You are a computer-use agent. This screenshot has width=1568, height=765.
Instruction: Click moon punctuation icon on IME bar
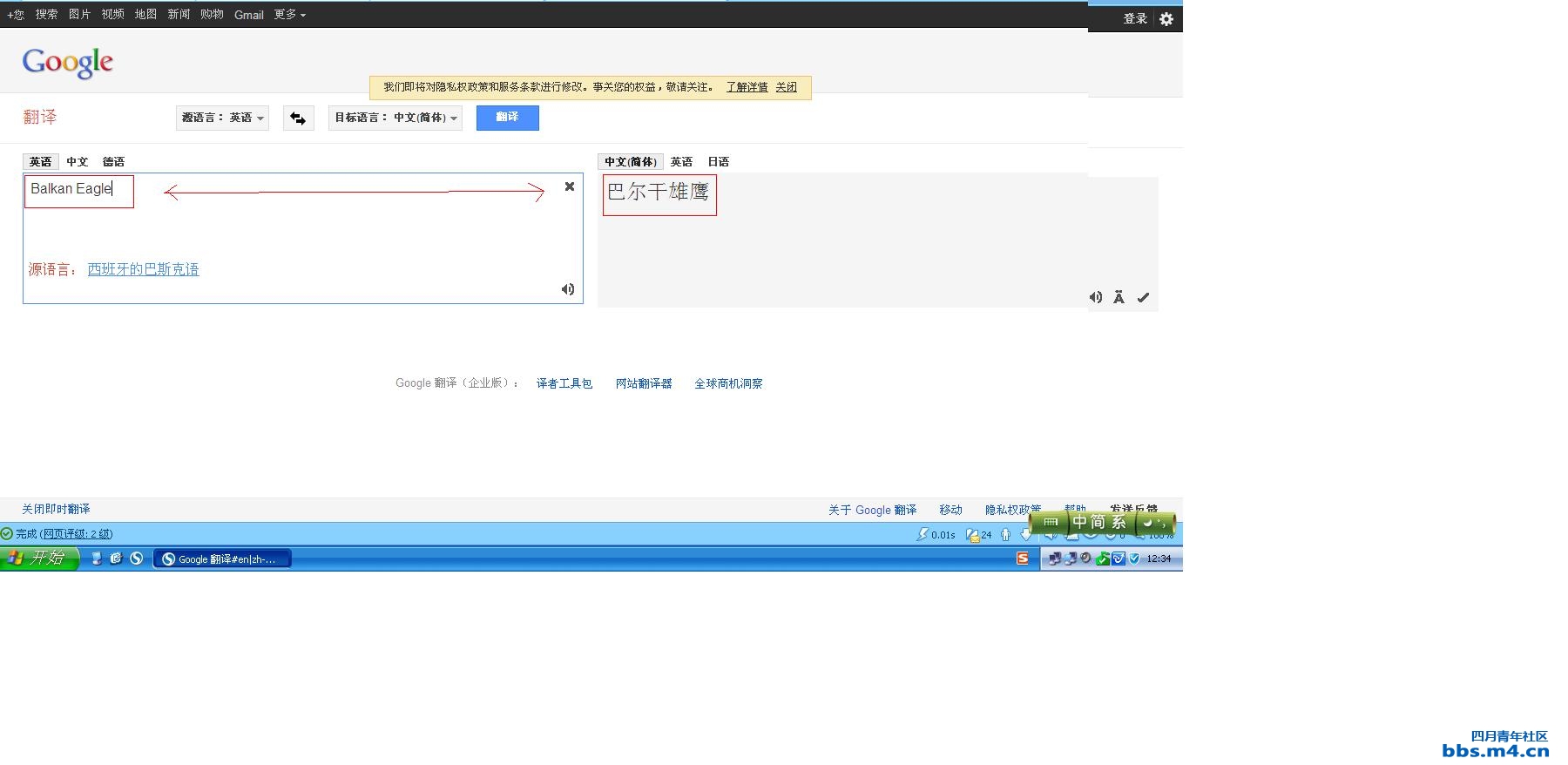tap(1149, 522)
